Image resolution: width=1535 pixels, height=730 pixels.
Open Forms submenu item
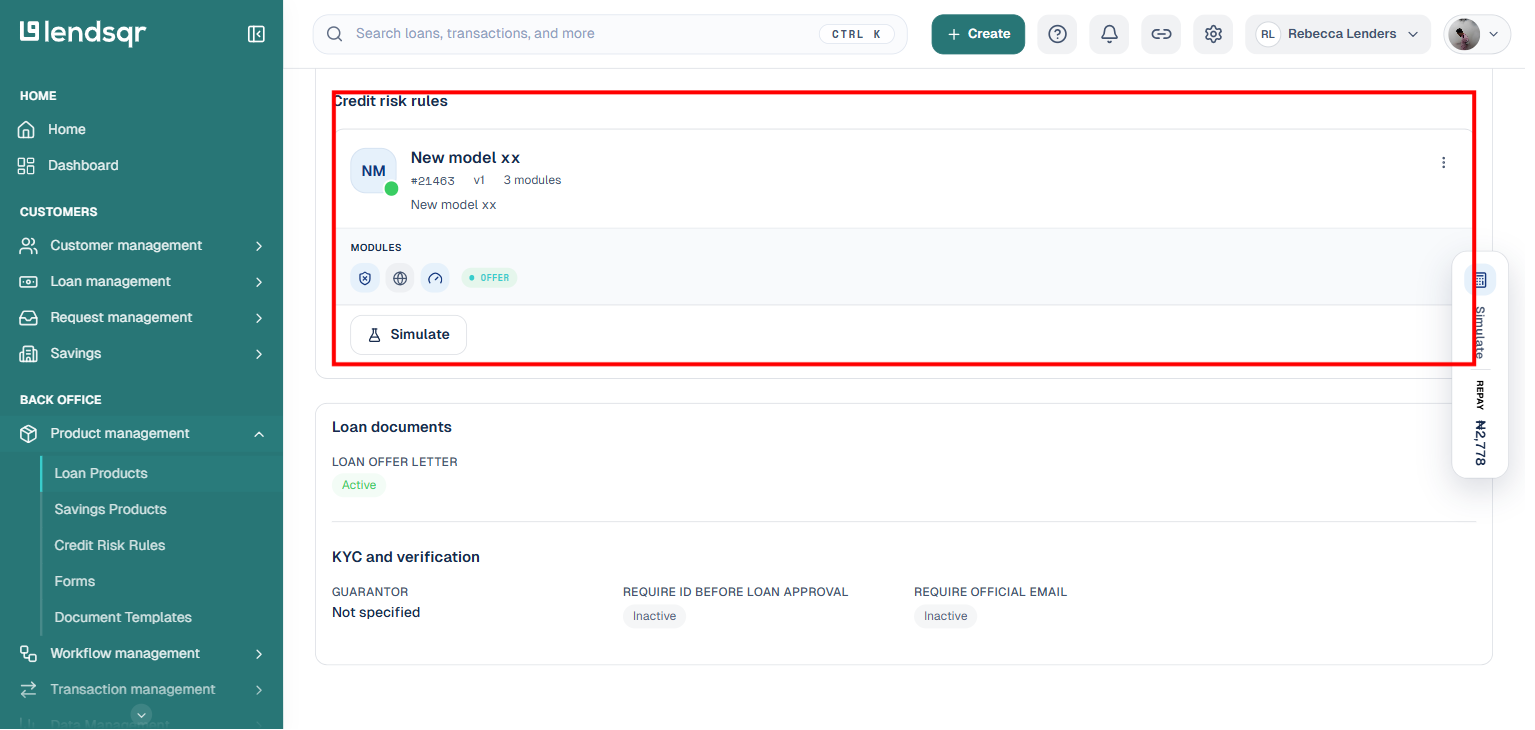click(75, 581)
